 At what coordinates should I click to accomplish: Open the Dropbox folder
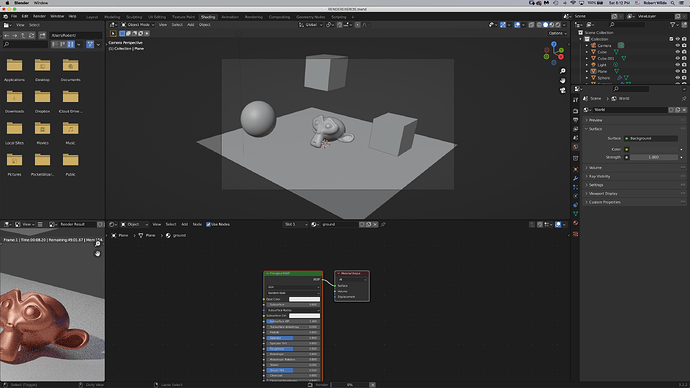tap(42, 97)
